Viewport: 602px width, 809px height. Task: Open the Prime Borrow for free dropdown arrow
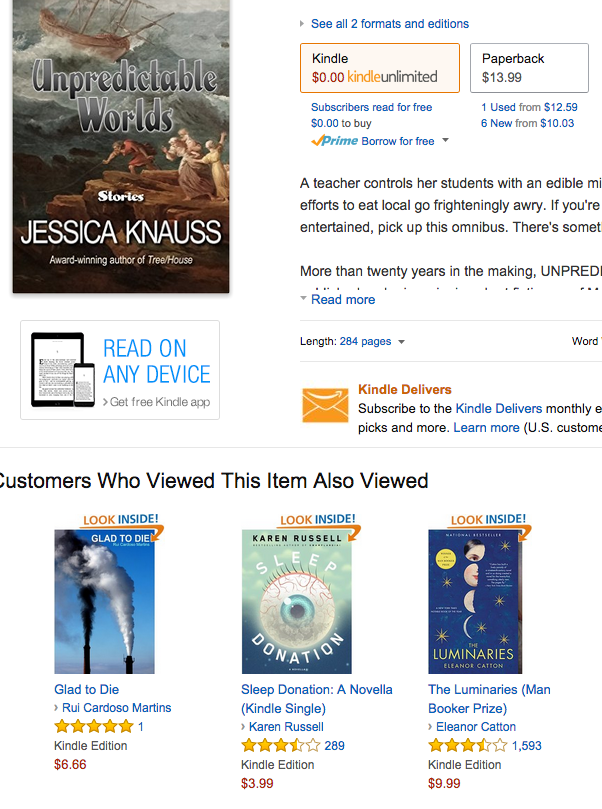pos(446,140)
